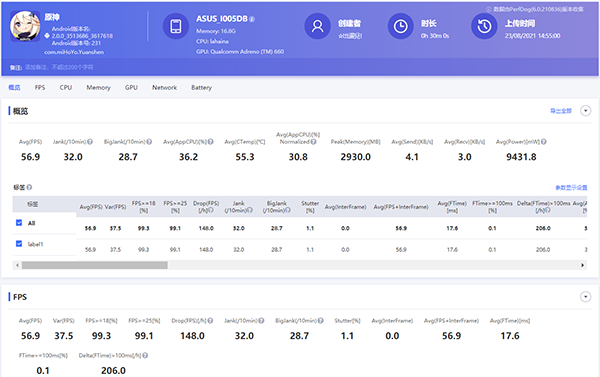Click the duration clock icon

401,26
